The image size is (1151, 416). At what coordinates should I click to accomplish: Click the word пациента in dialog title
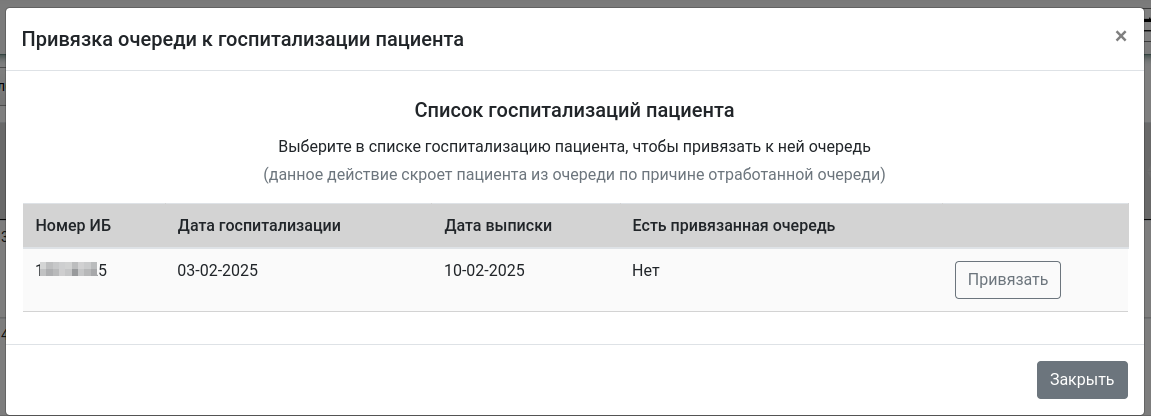419,40
